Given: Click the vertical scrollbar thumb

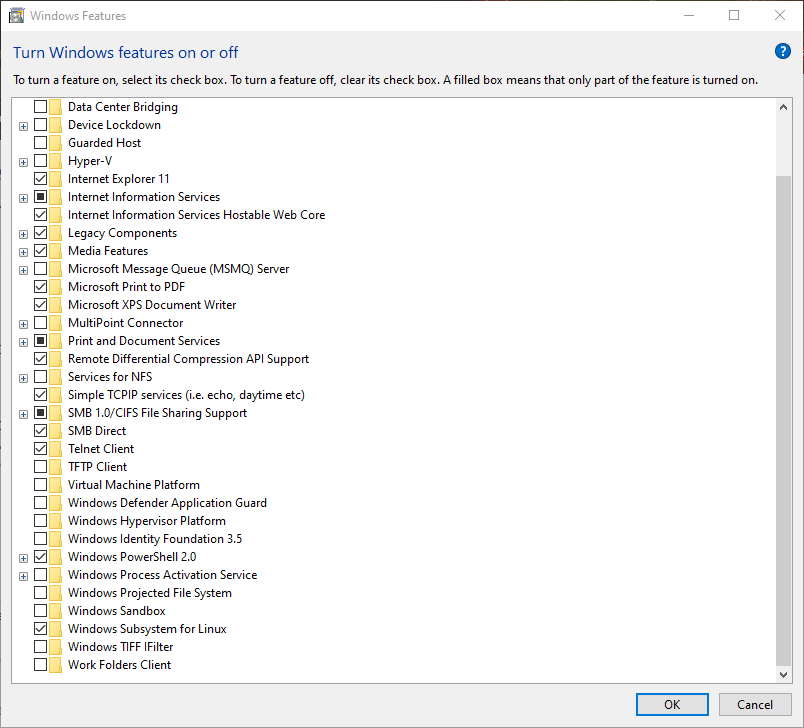Looking at the screenshot, I should pos(783,420).
